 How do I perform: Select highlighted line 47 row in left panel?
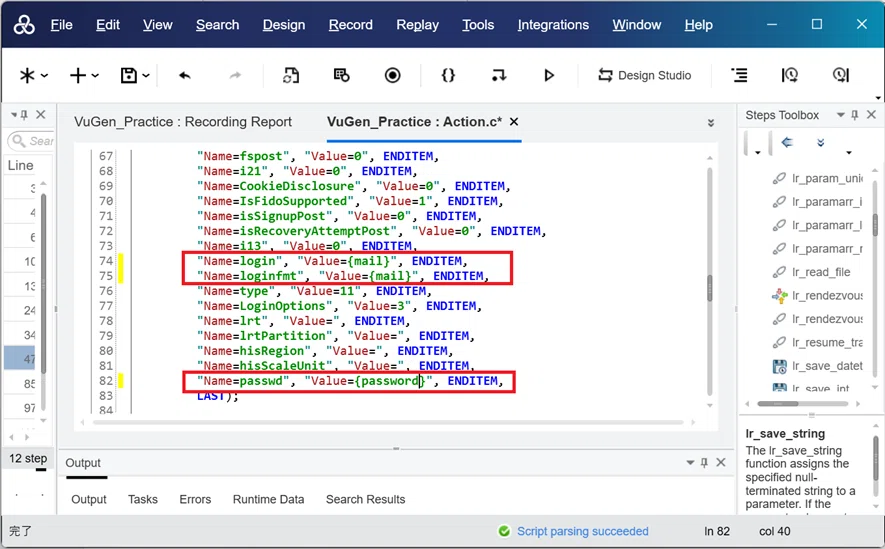coord(20,358)
